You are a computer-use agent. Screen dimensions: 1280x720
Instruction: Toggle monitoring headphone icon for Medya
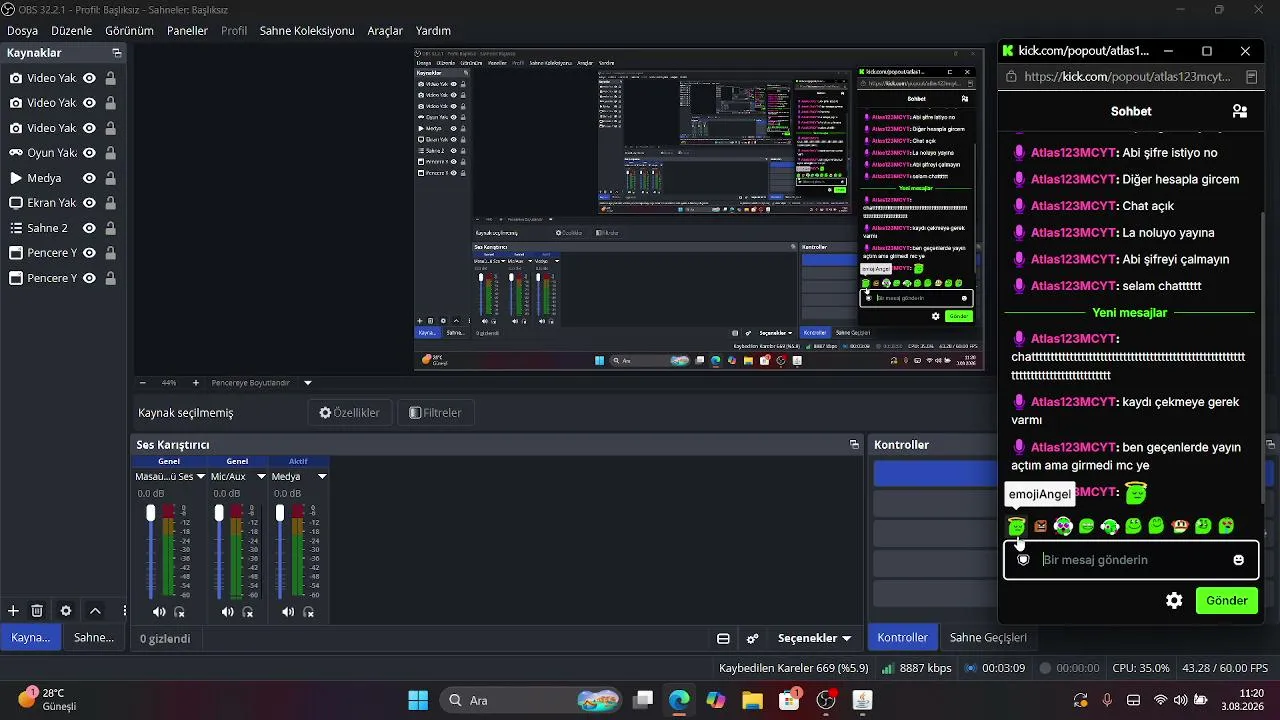tap(308, 612)
